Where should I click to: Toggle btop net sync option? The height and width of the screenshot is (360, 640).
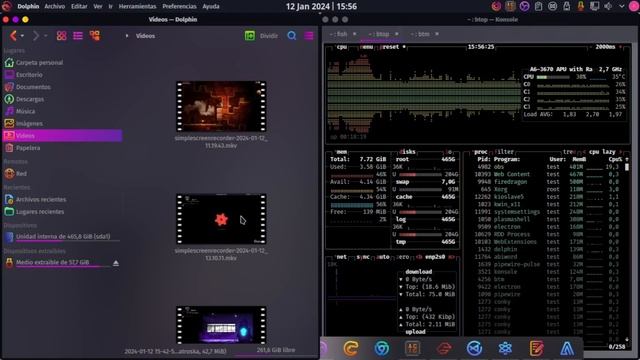[363, 257]
